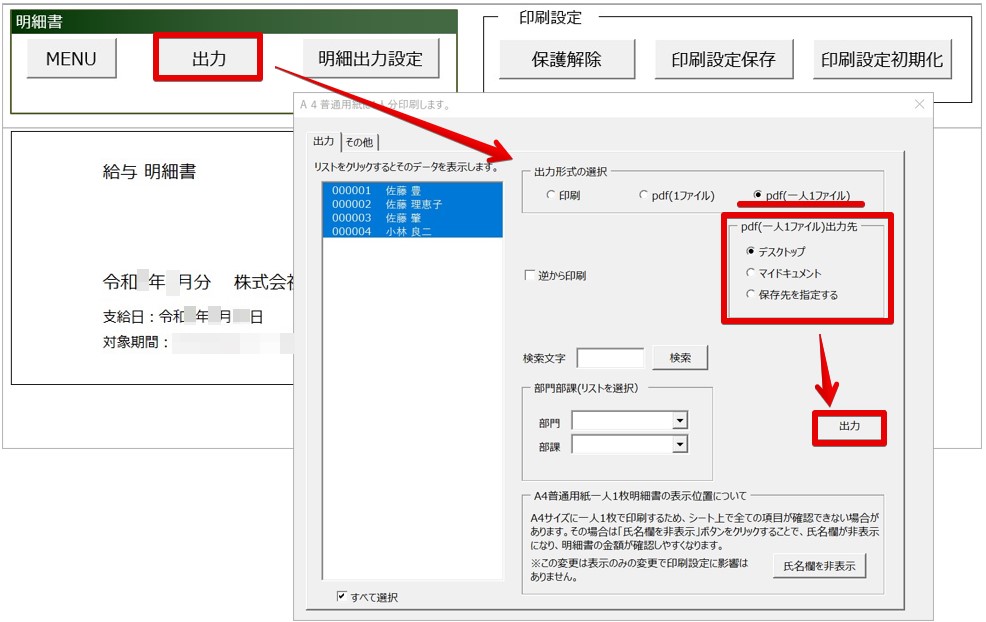This screenshot has width=986, height=622.
Task: Close the A4 print dialog
Action: click(920, 104)
